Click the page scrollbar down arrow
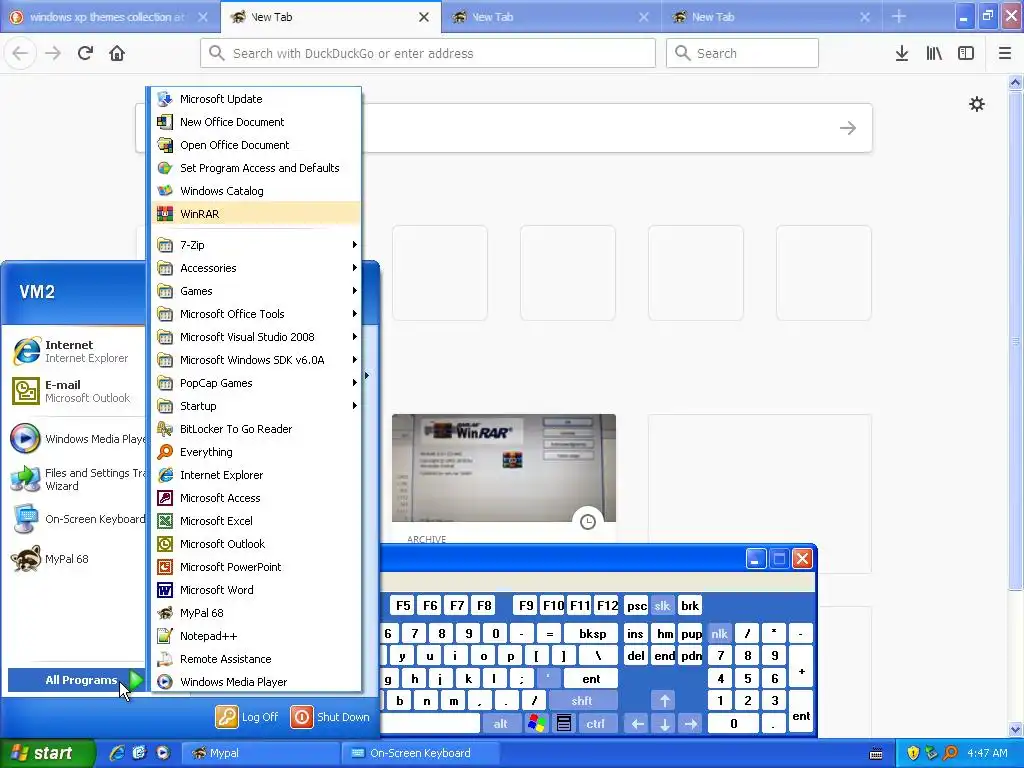This screenshot has width=1024, height=768. coord(1015,729)
